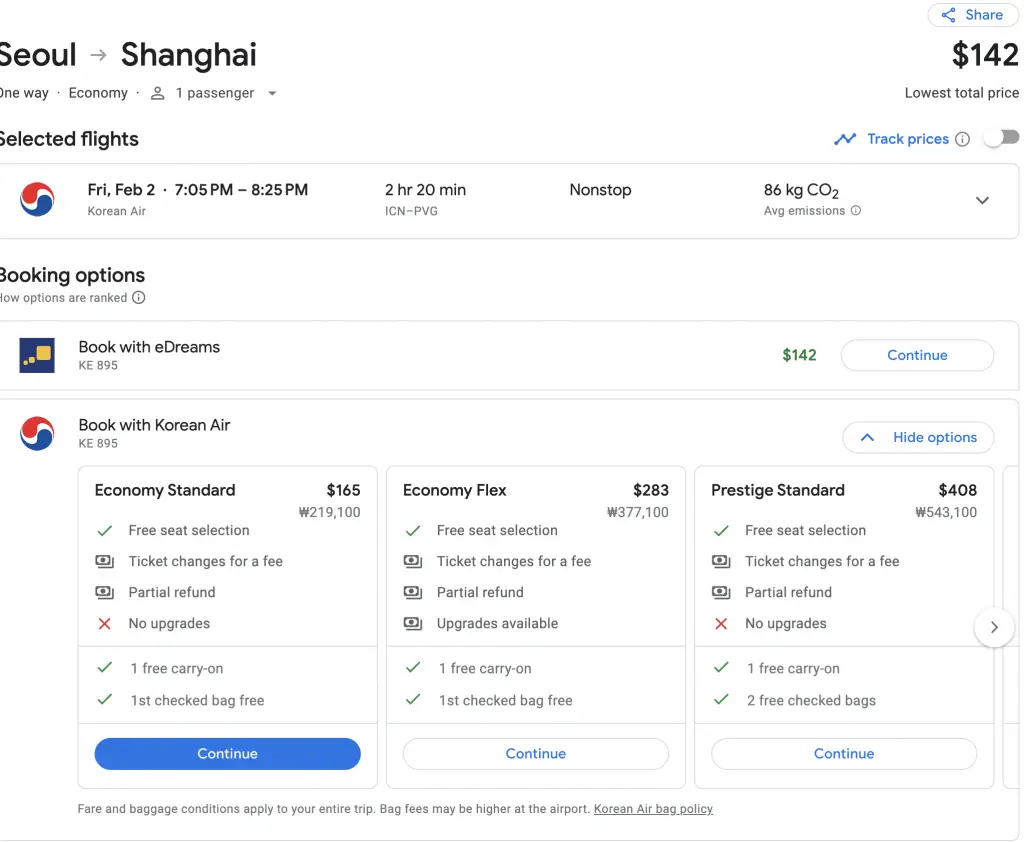Click Economy Standard ticket changes fee icon

pyautogui.click(x=104, y=562)
